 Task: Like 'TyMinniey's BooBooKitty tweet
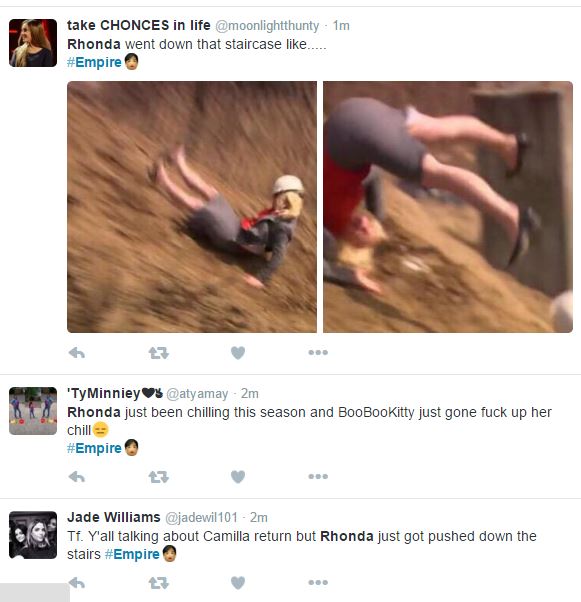click(238, 476)
